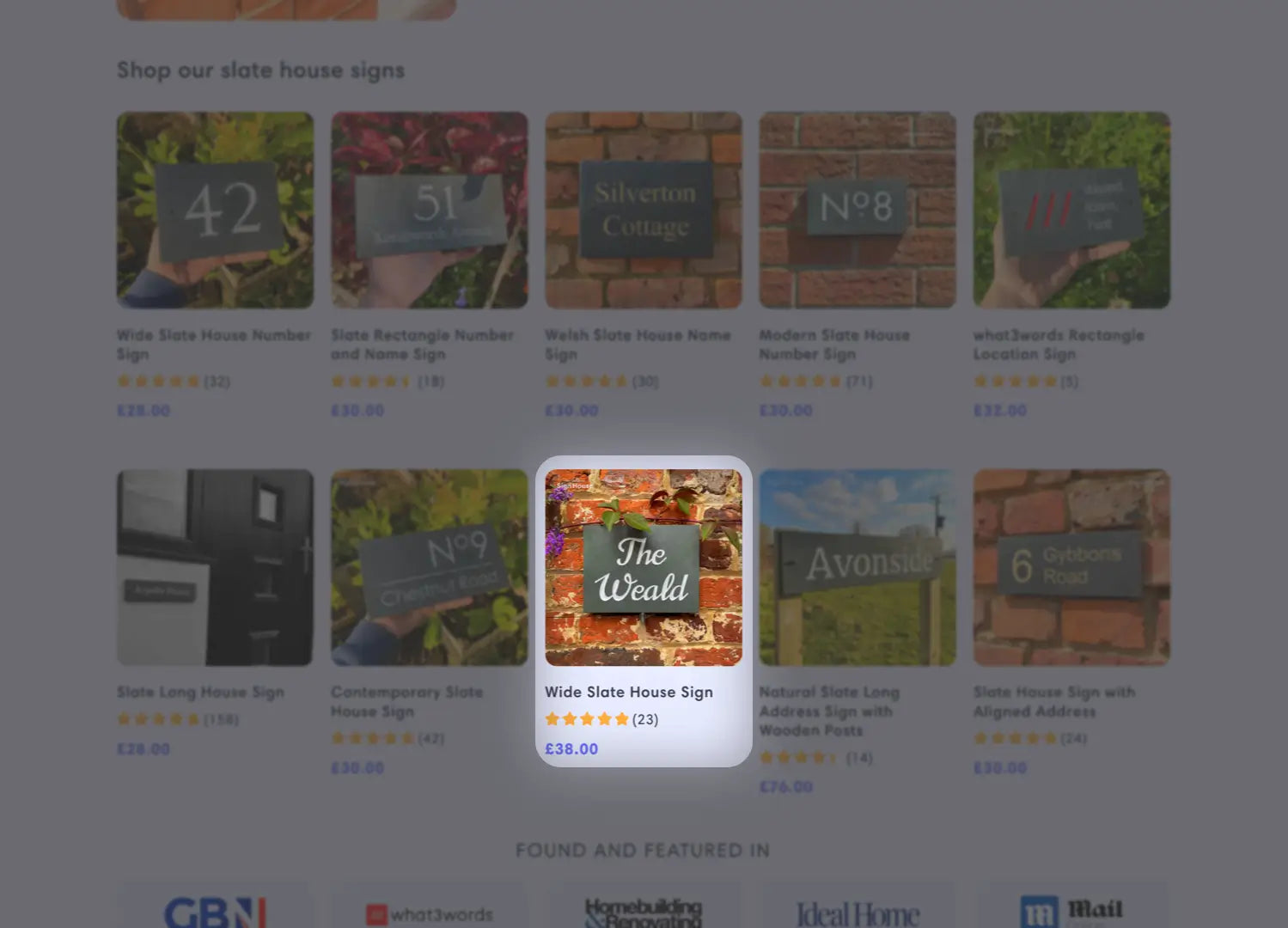The width and height of the screenshot is (1288, 928).
Task: Click the GBN featured logo
Action: [215, 911]
